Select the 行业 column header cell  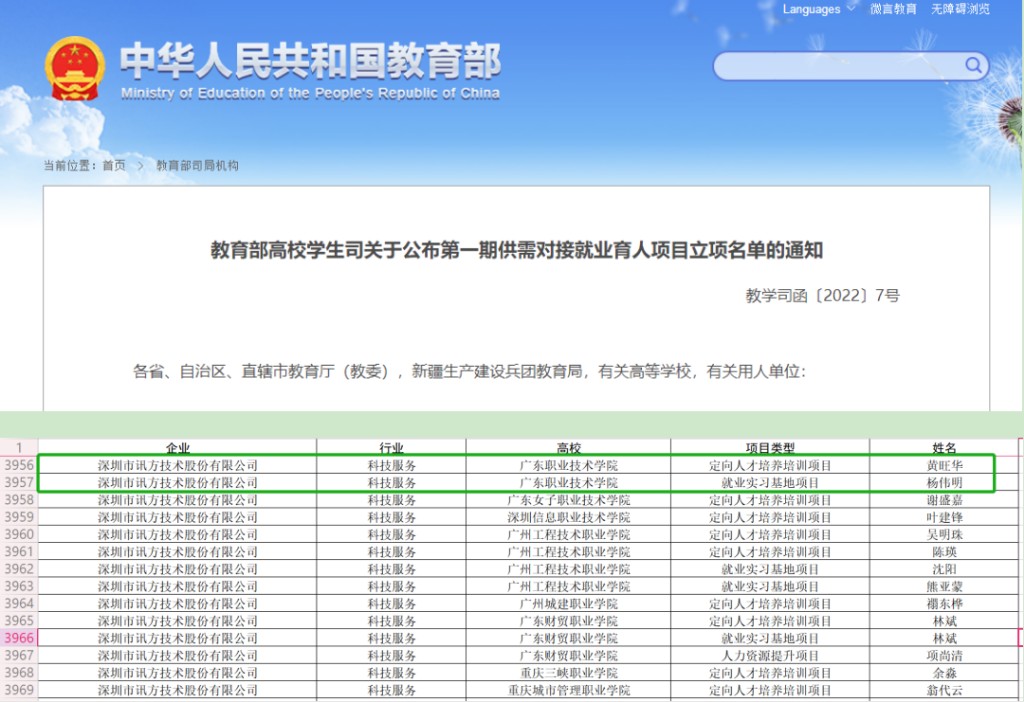391,447
